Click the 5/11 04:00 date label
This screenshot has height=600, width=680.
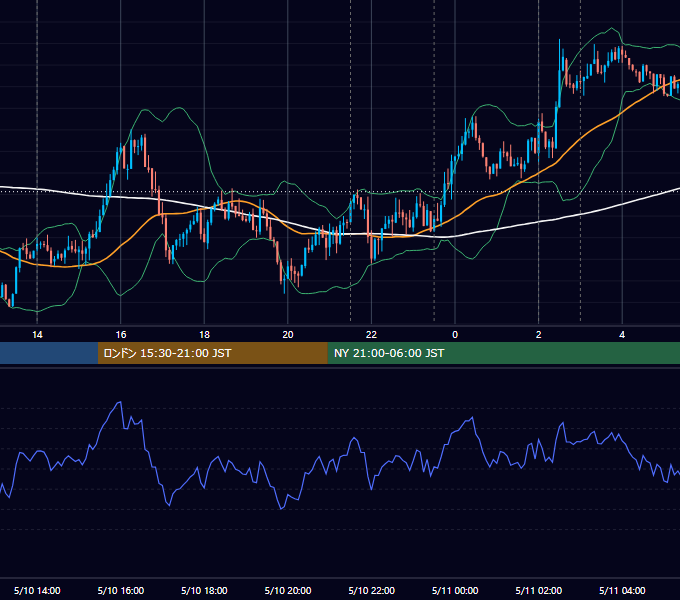(622, 590)
